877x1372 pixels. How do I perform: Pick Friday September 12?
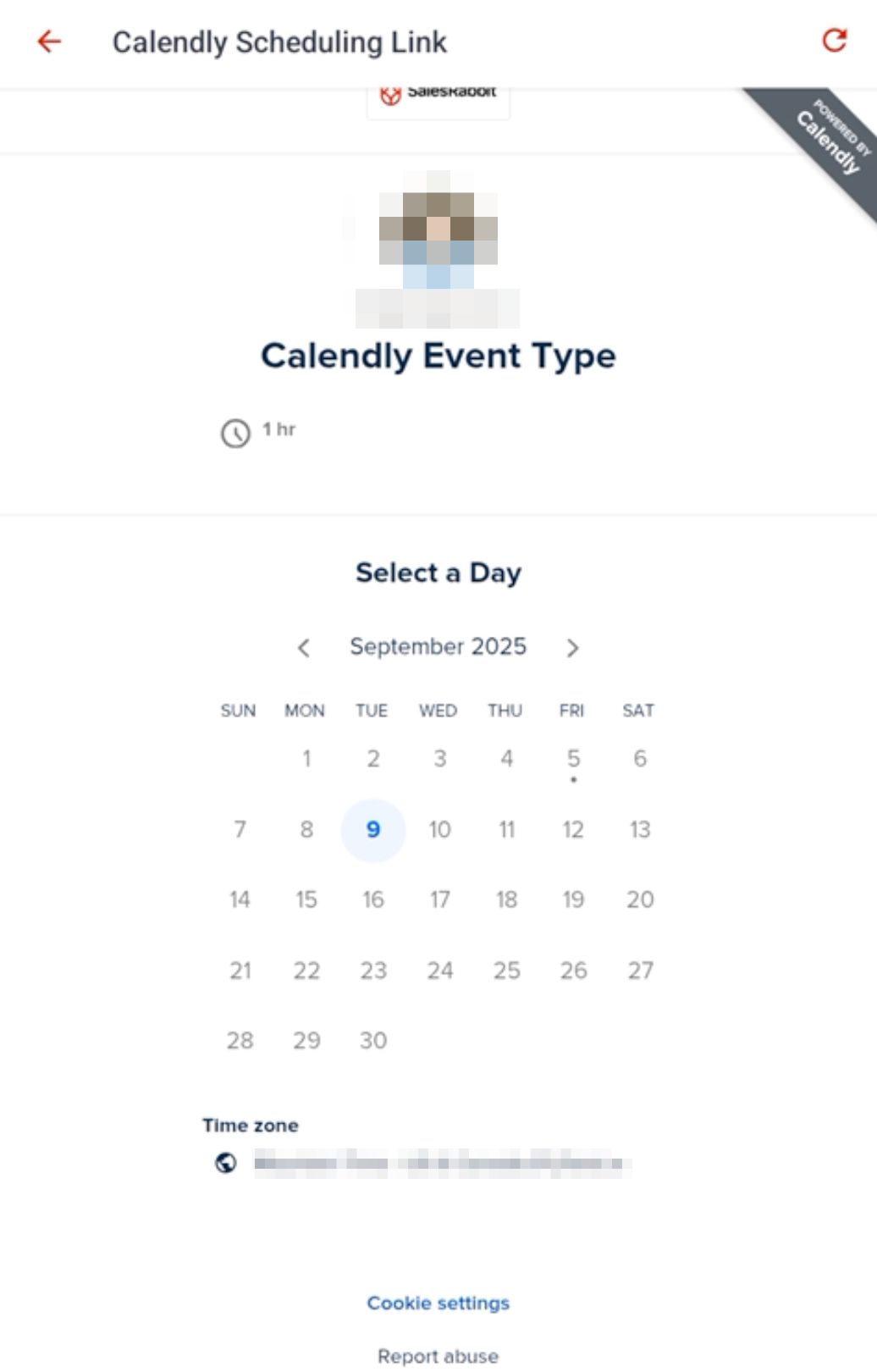point(573,830)
